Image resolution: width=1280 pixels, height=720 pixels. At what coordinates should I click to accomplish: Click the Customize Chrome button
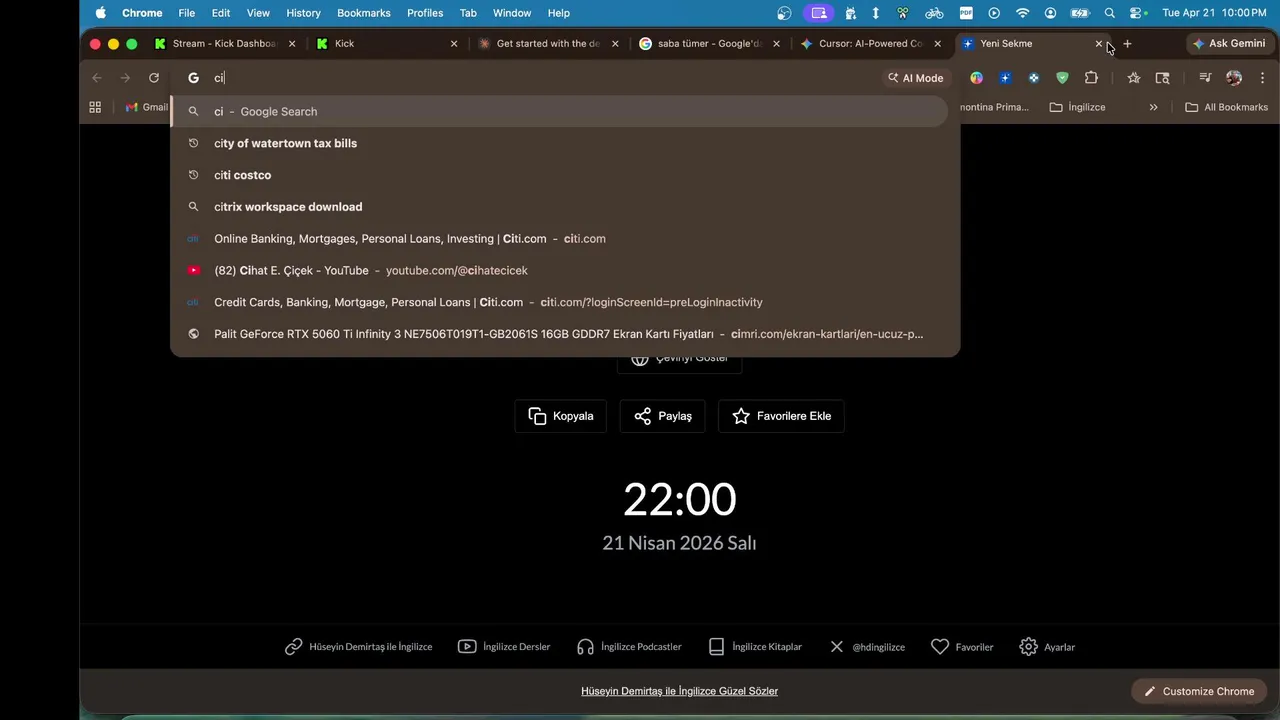(x=1199, y=691)
